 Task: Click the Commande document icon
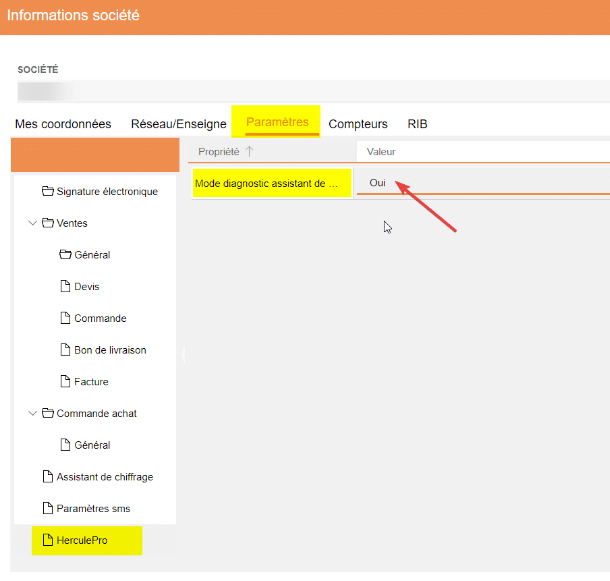[65, 318]
